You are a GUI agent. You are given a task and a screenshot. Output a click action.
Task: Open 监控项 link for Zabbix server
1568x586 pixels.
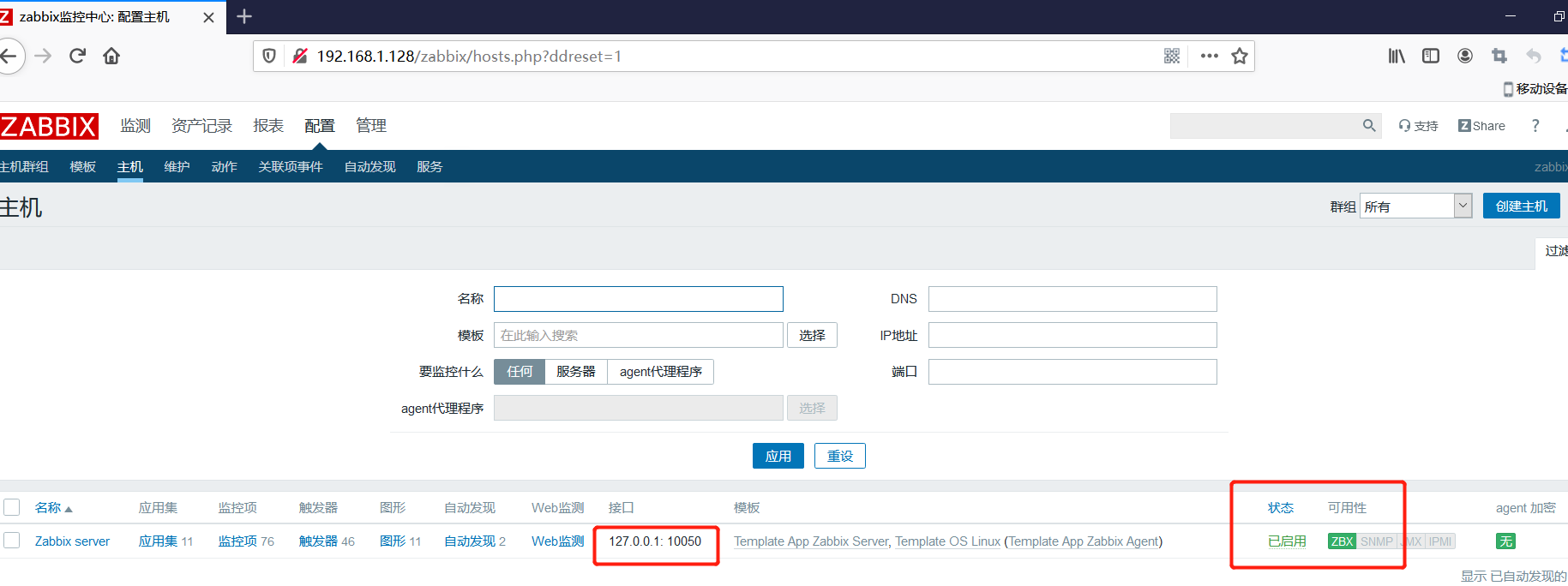point(237,541)
